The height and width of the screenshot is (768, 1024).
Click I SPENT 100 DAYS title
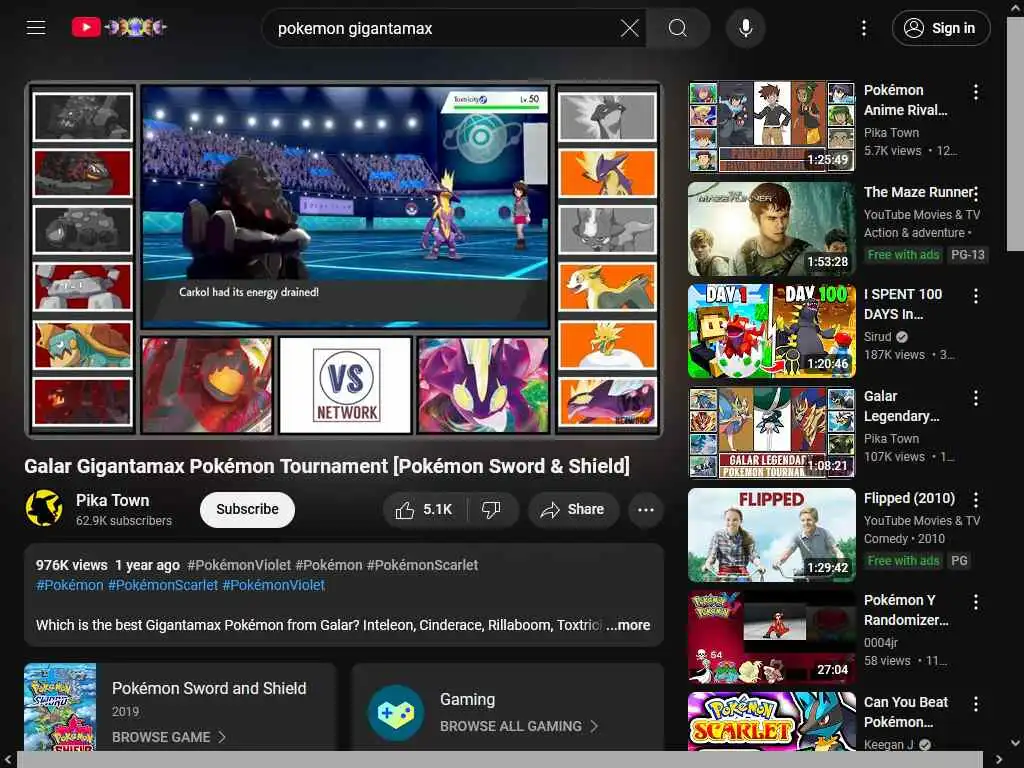(x=903, y=304)
